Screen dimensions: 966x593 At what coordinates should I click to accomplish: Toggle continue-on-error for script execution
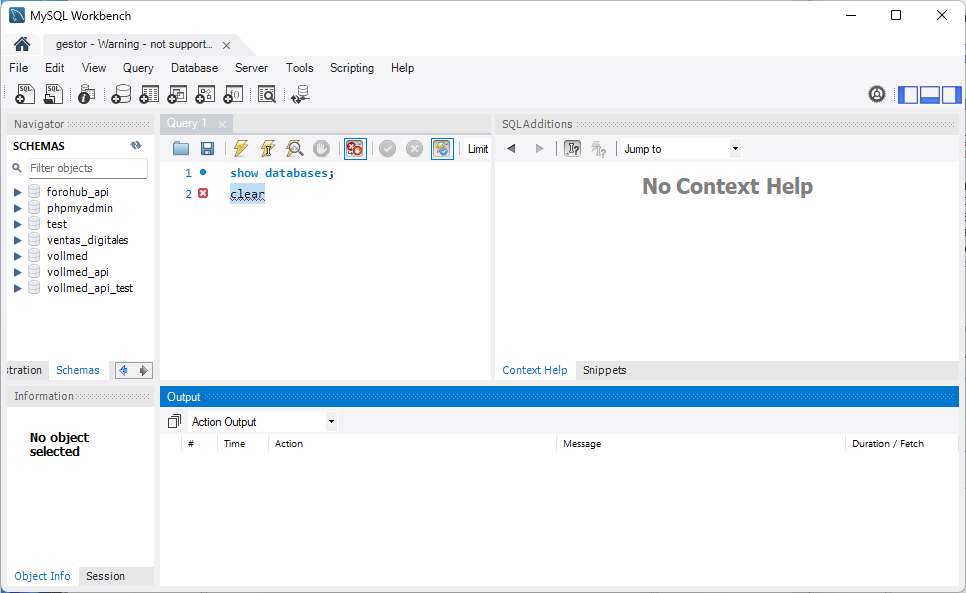pyautogui.click(x=355, y=148)
